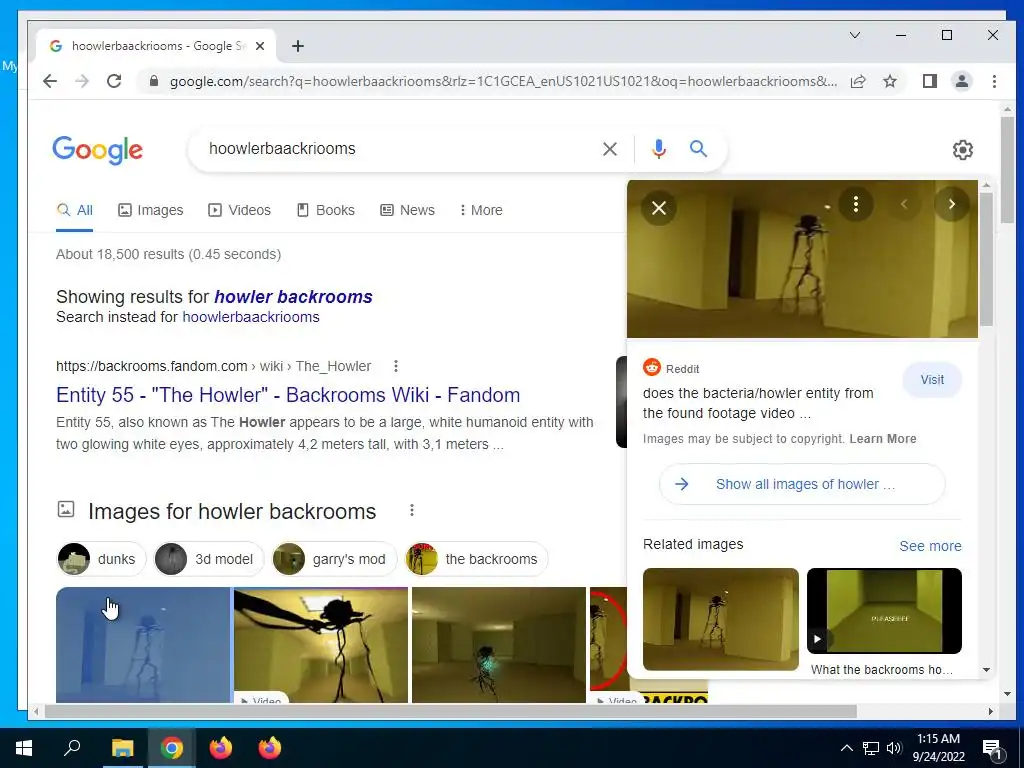
Task: Open Learn More about image copyright
Action: point(882,439)
